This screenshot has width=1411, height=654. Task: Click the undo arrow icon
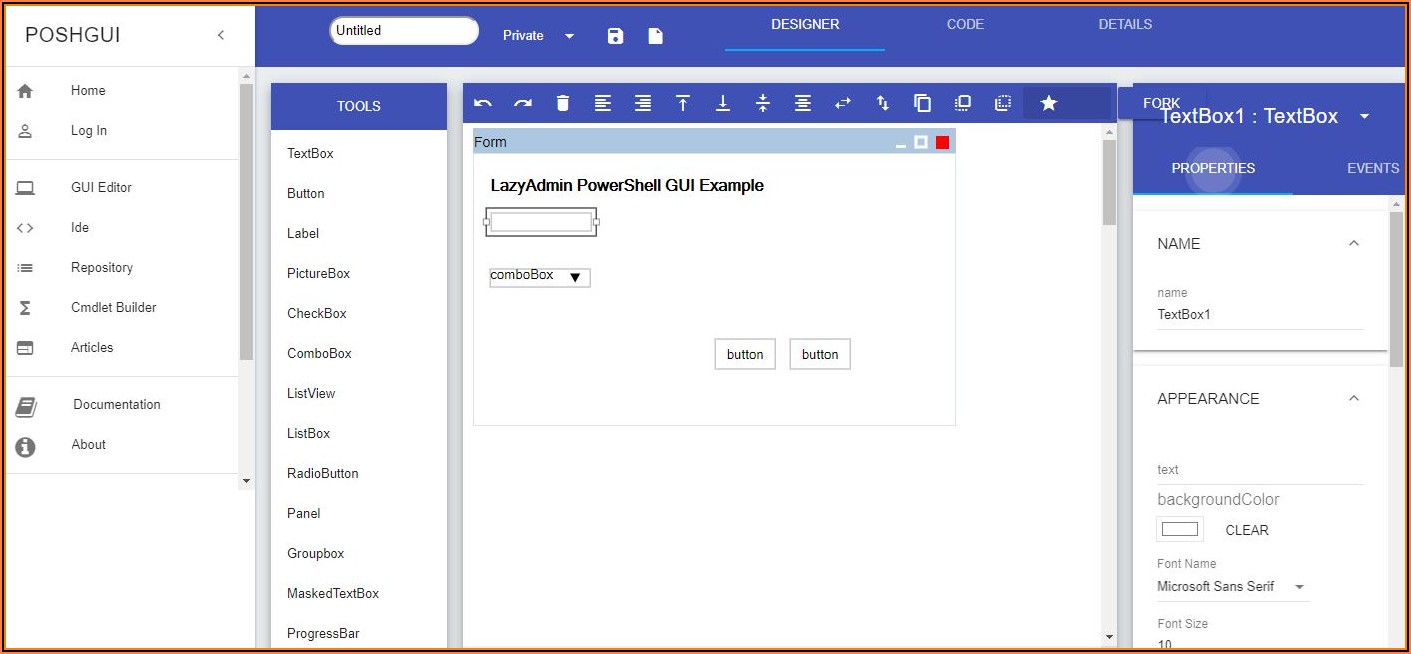483,103
